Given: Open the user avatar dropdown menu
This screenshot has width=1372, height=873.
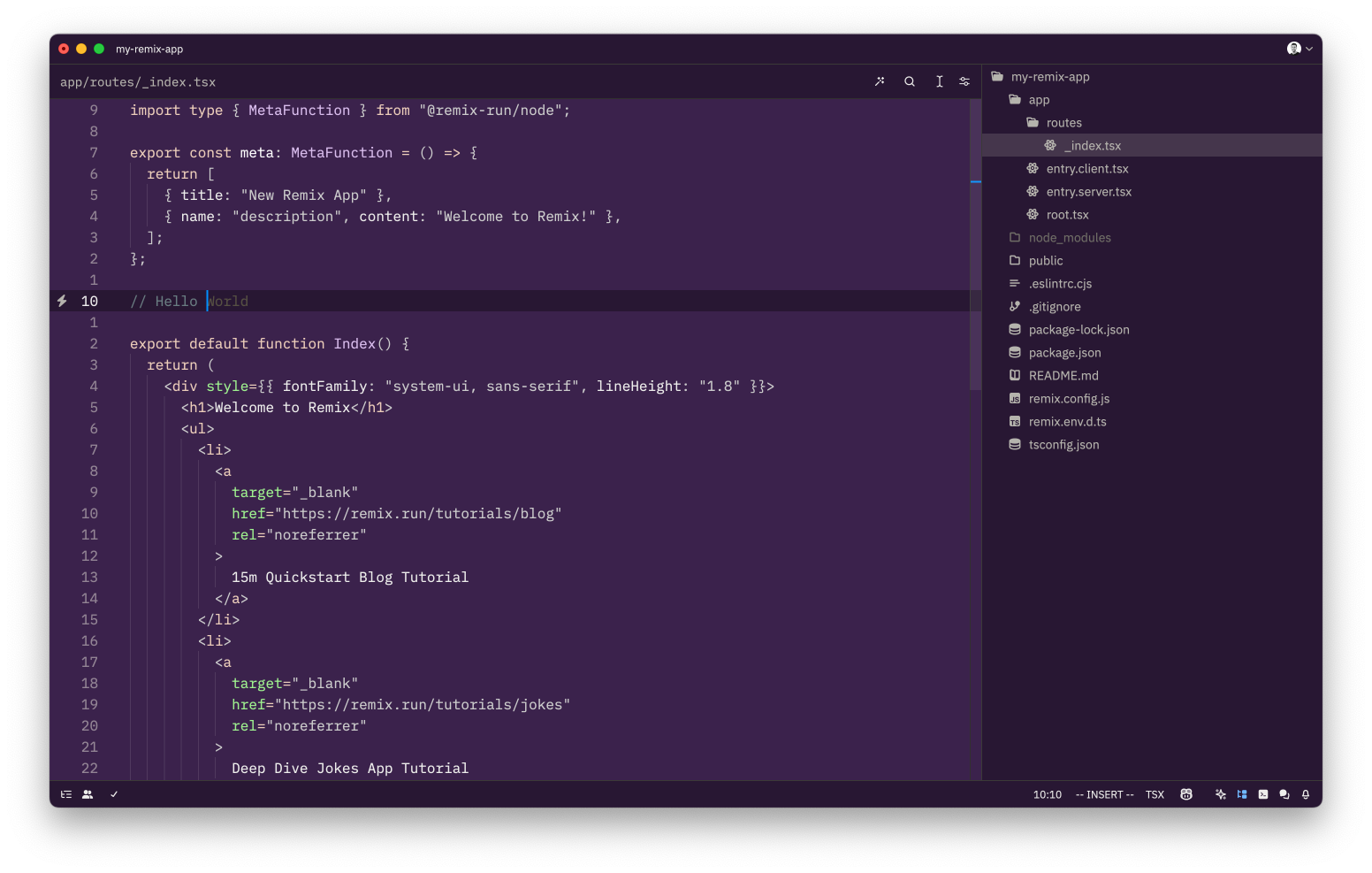Looking at the screenshot, I should (1299, 49).
